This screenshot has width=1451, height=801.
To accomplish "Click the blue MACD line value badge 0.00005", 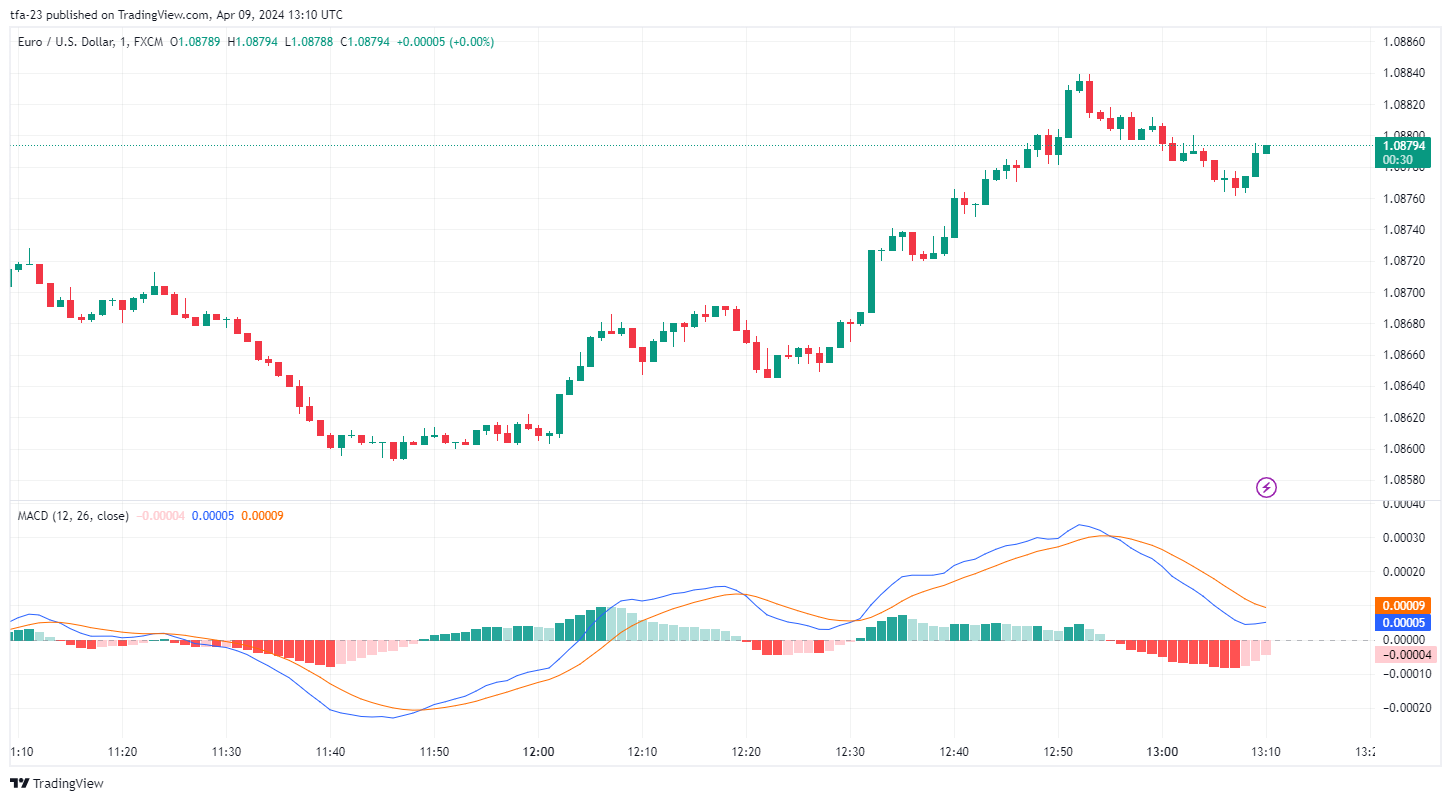I will pos(1402,622).
